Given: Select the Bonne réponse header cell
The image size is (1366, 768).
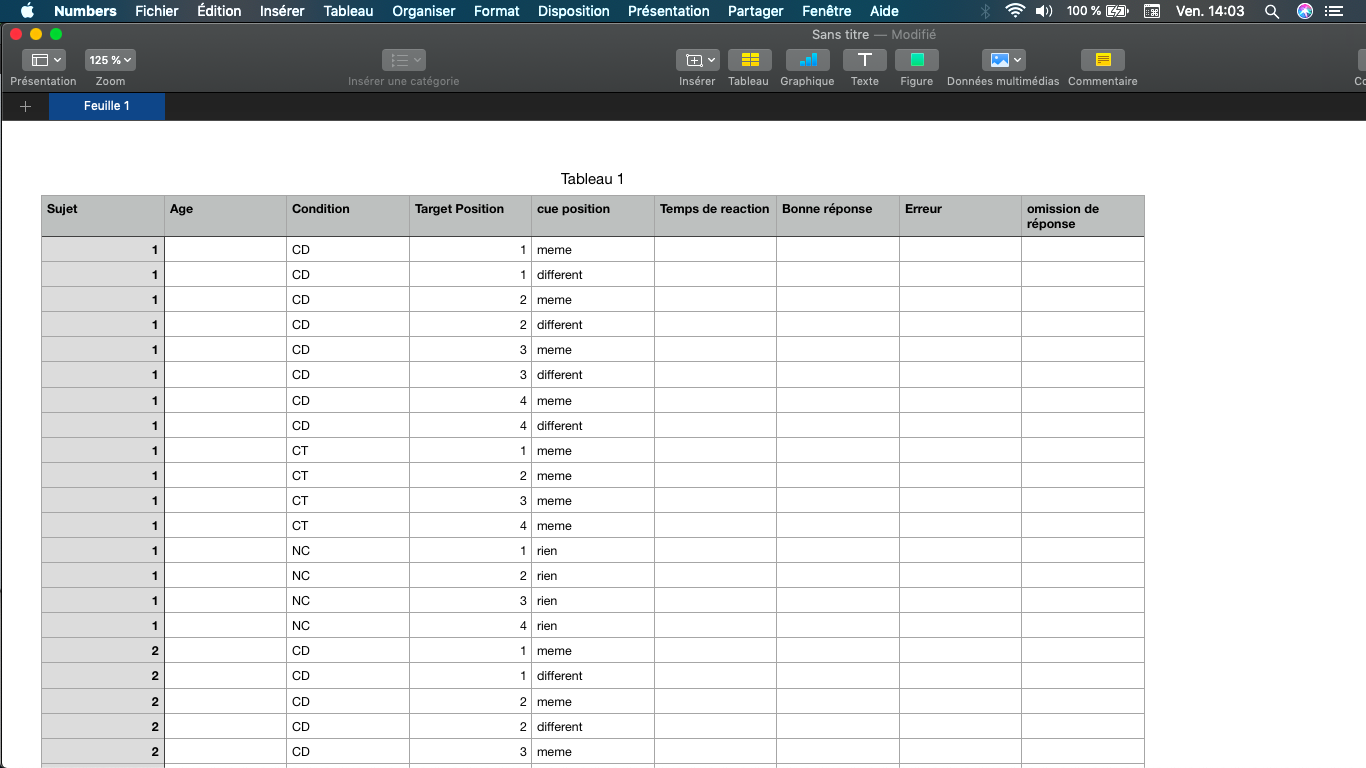Looking at the screenshot, I should 838,216.
